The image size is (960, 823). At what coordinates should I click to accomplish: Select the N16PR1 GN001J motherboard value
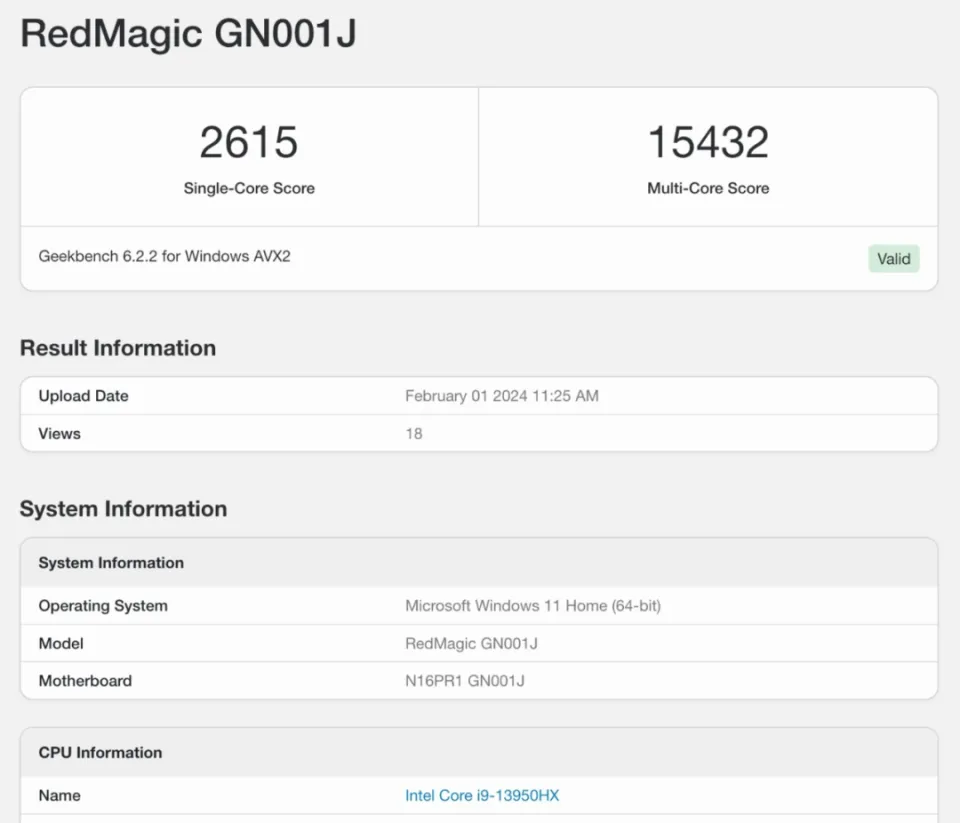[x=465, y=681]
